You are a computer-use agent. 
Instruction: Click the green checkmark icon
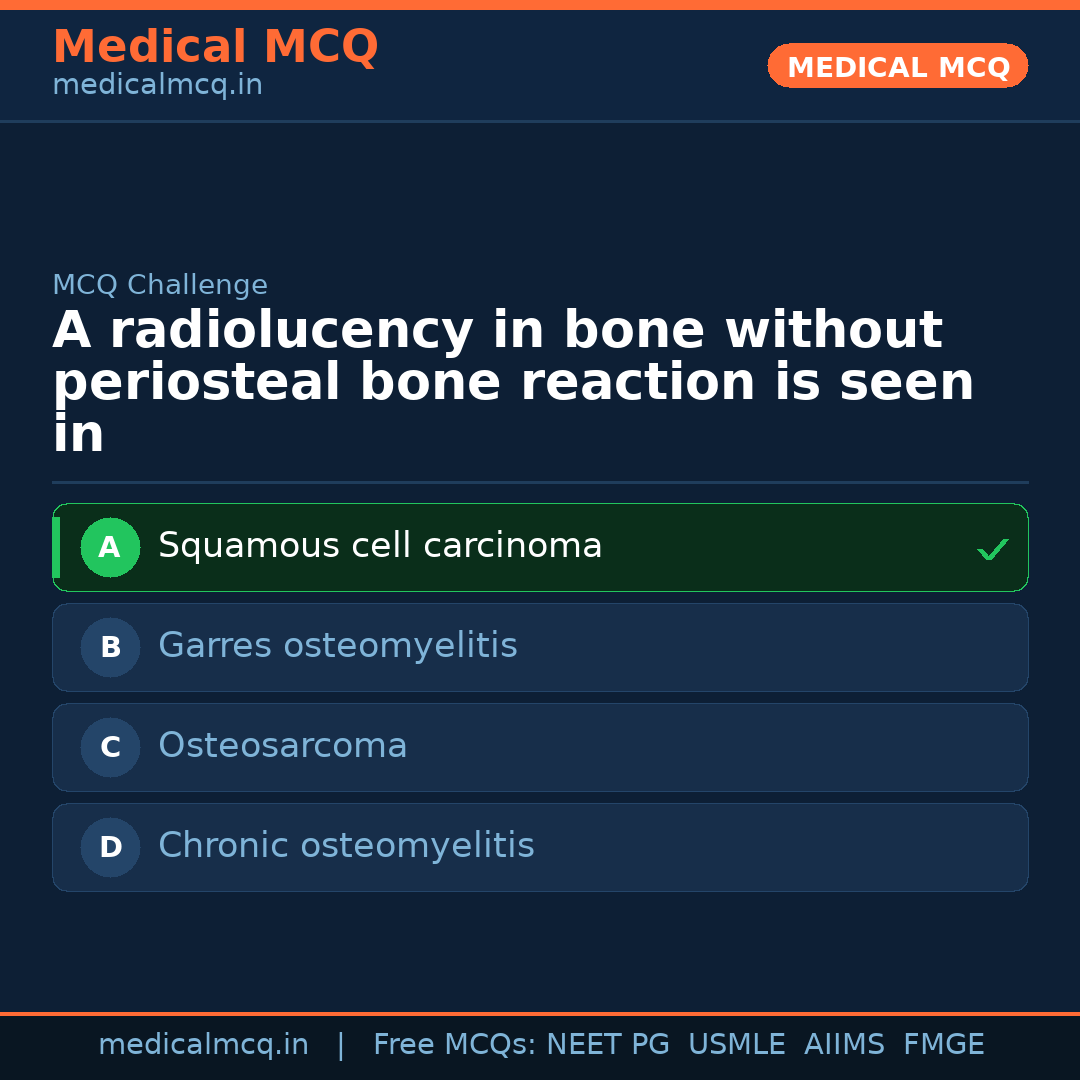coord(992,549)
